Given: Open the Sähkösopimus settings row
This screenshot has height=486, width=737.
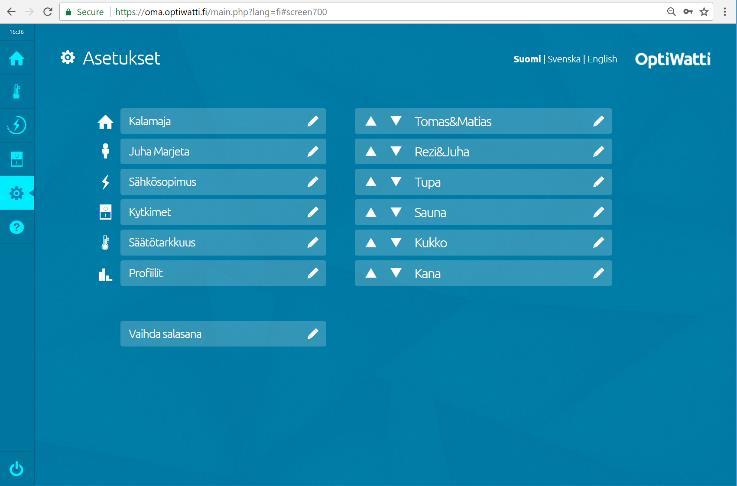Looking at the screenshot, I should [223, 182].
